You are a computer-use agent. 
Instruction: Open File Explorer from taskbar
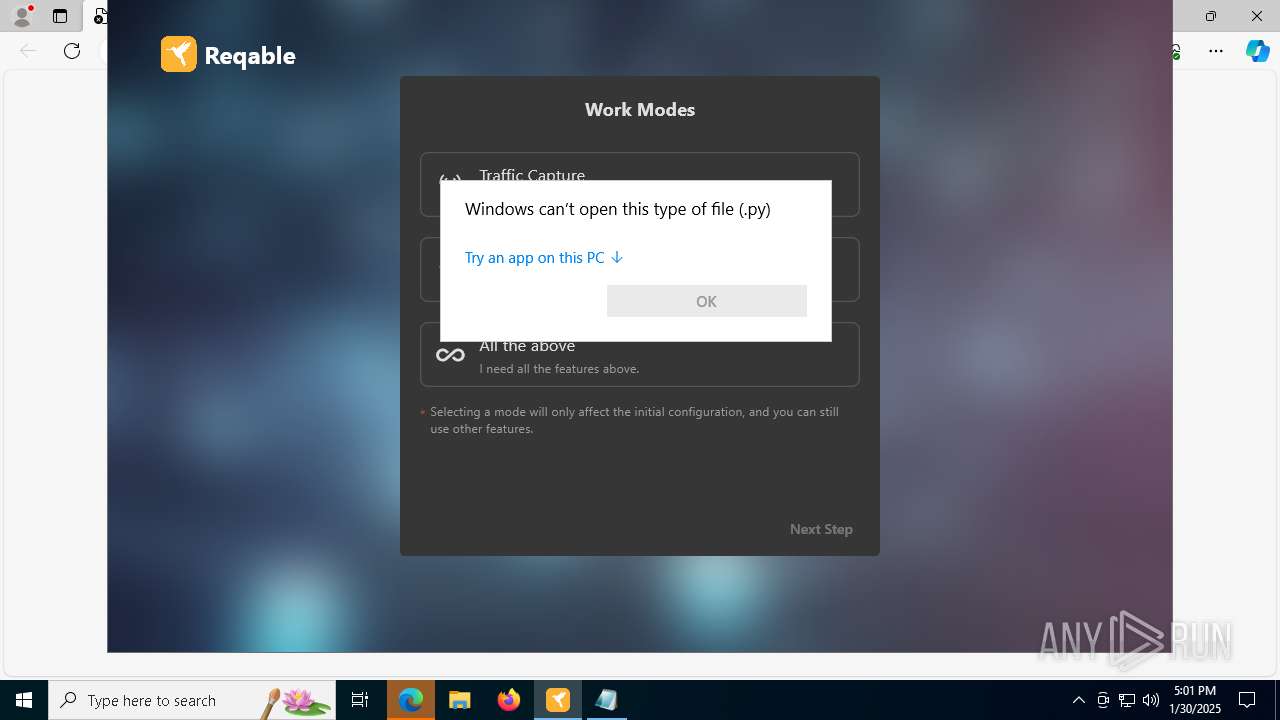(x=460, y=700)
